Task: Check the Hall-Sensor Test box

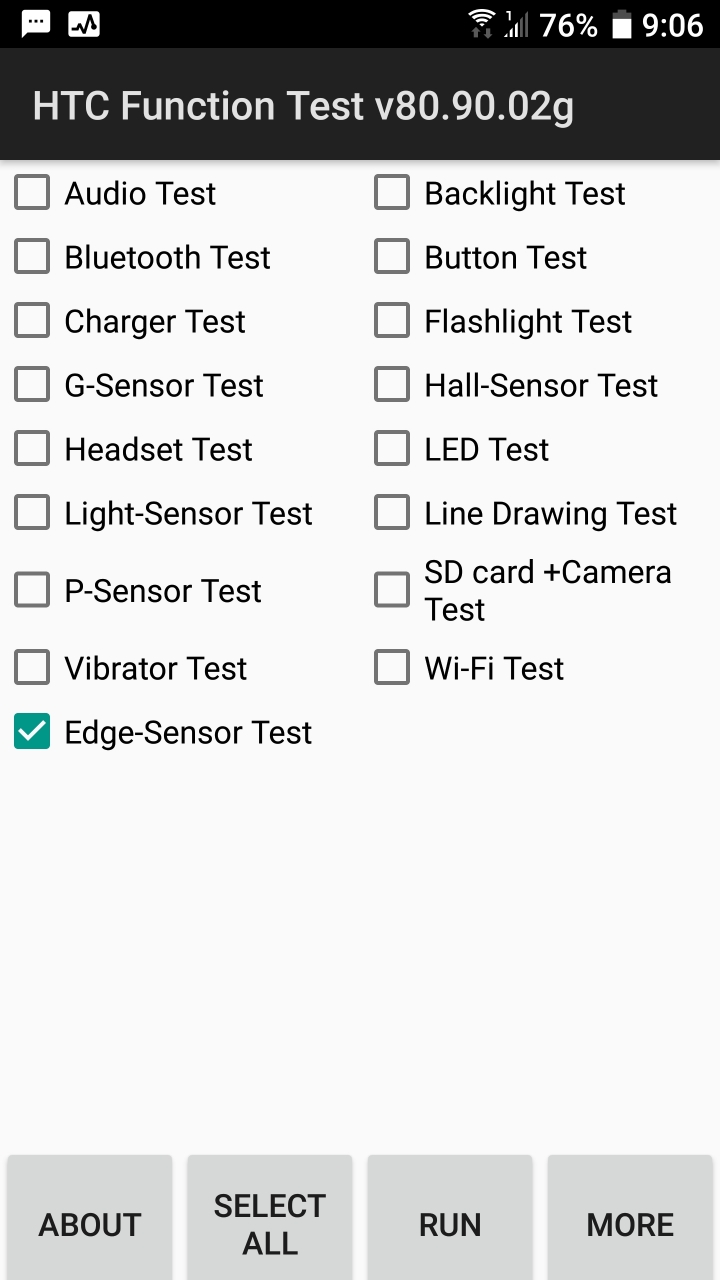Action: point(392,385)
